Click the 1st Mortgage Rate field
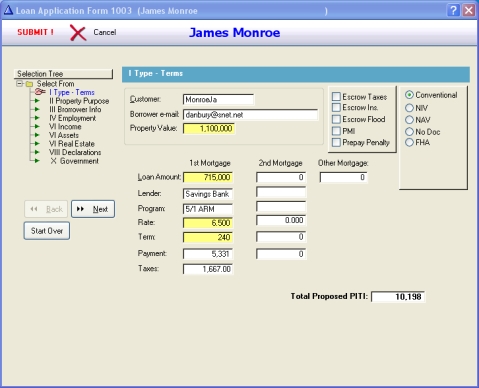 [x=208, y=223]
